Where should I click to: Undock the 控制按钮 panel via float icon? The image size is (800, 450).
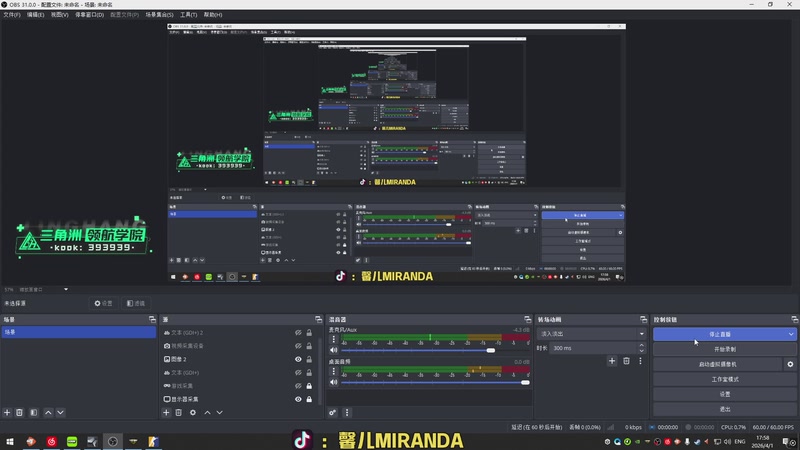[x=795, y=319]
